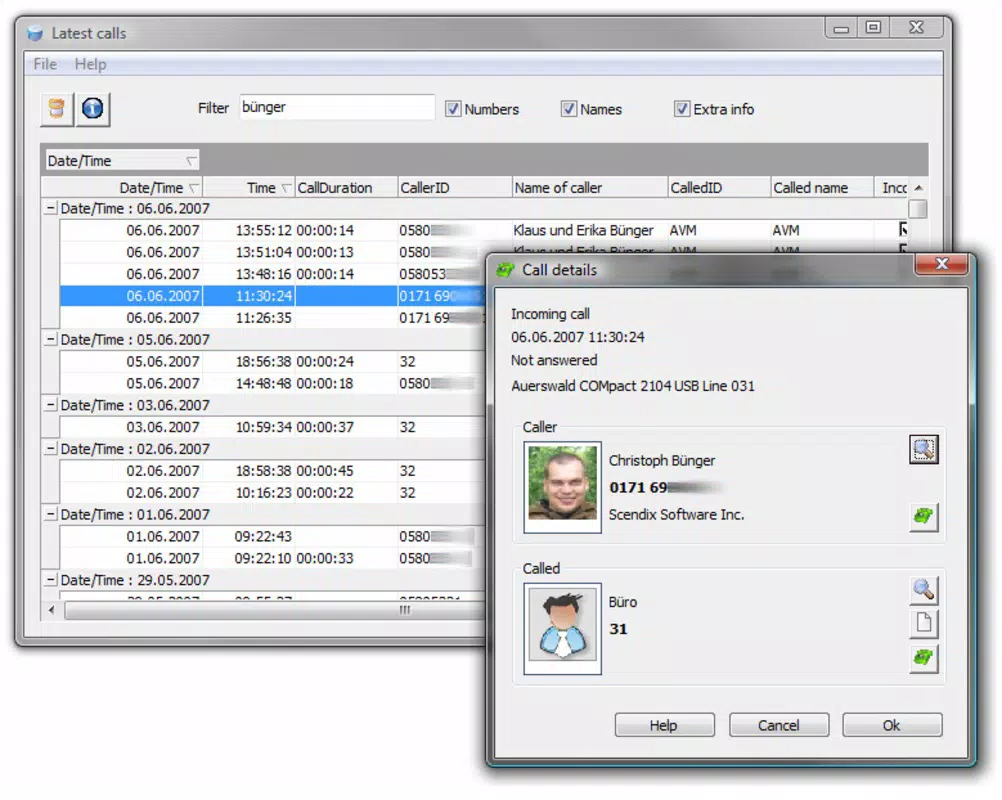Open the Date/Time grouping box dropdown

[190, 161]
